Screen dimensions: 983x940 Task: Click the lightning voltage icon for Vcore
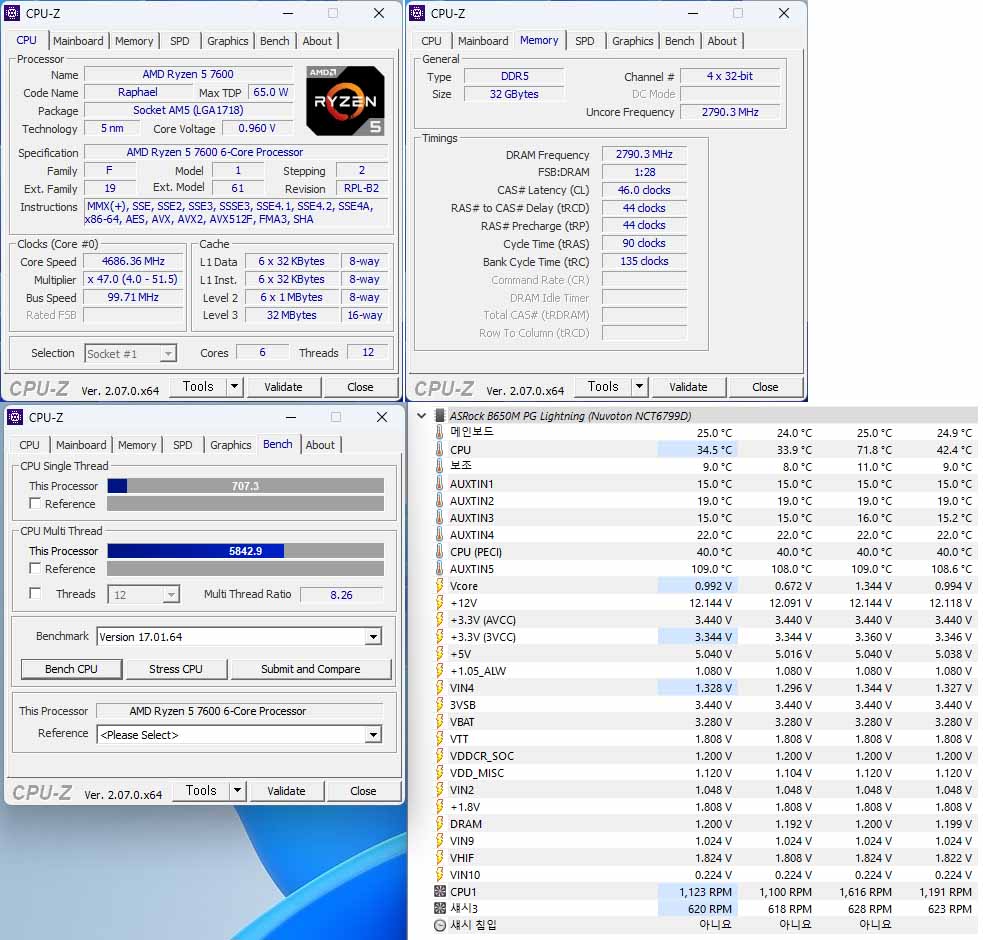tap(439, 586)
